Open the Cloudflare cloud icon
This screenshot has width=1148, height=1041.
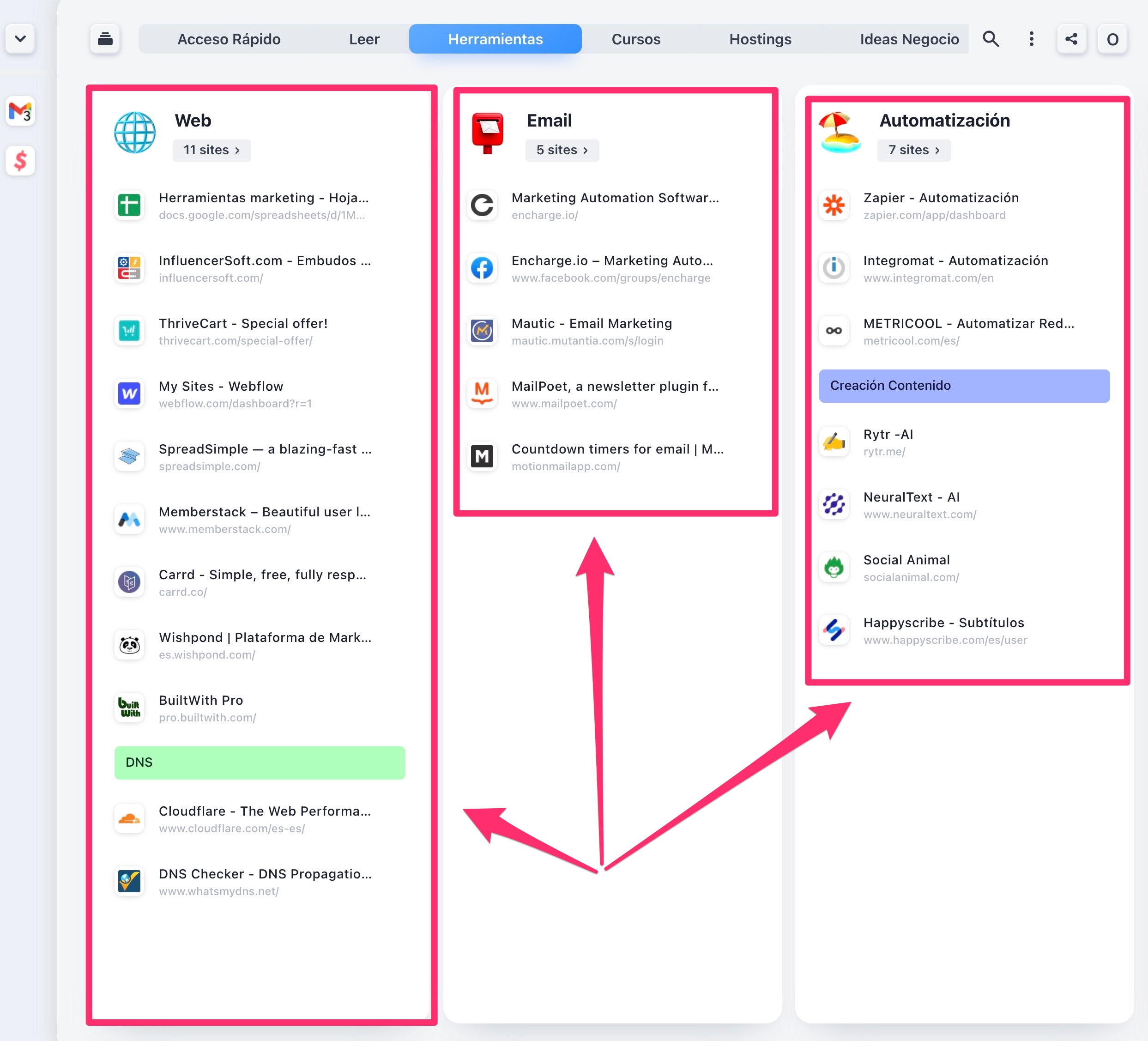[129, 818]
